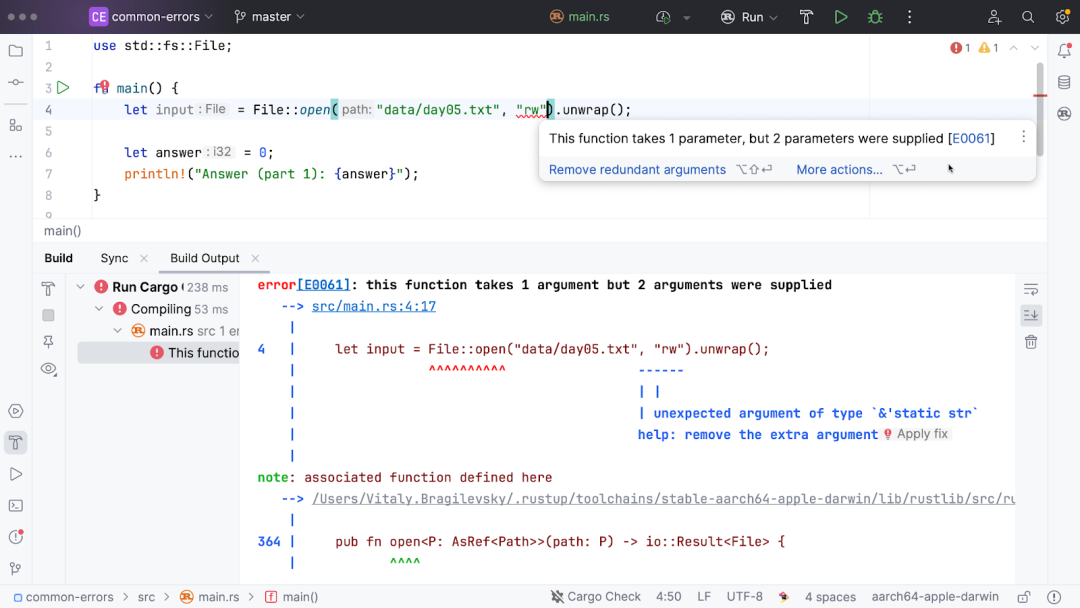Click the rebuild hammer in Build panel toolbar
The image size is (1080, 608).
(48, 289)
